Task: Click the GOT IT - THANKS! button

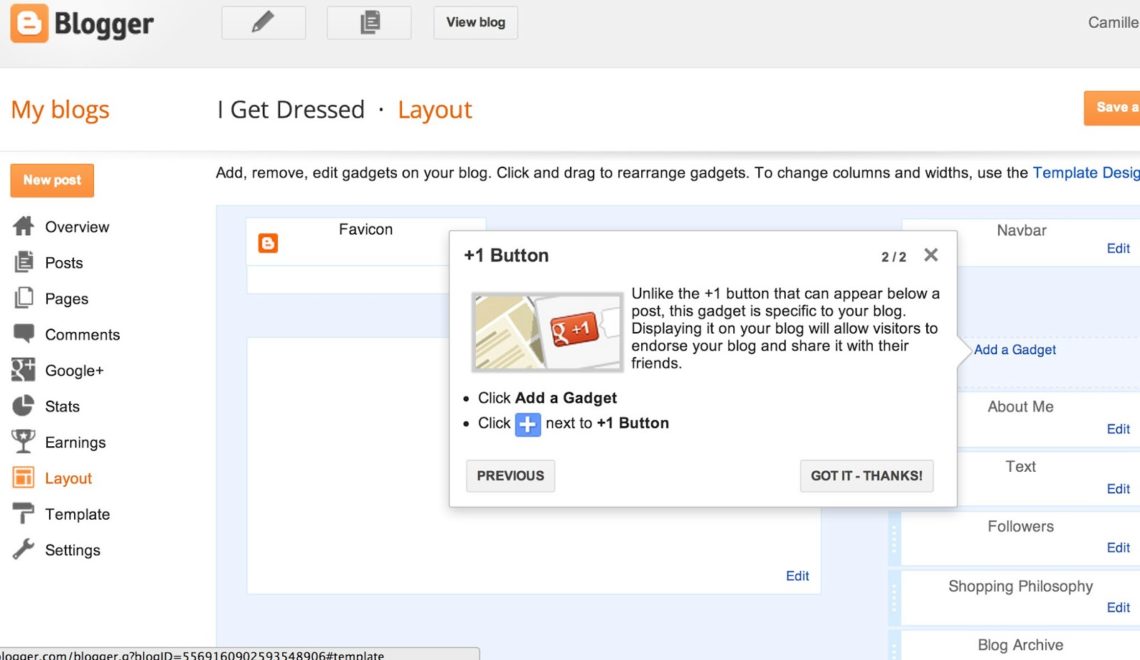Action: pyautogui.click(x=867, y=475)
